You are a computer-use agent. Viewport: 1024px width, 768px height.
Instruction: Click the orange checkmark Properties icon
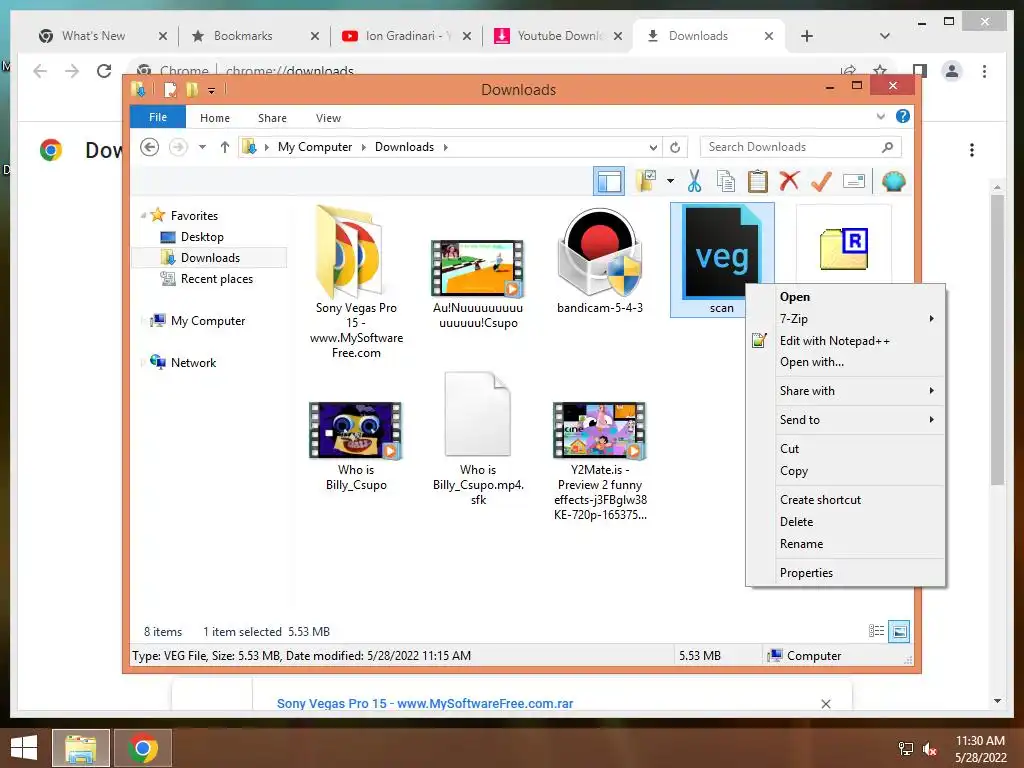[x=822, y=181]
